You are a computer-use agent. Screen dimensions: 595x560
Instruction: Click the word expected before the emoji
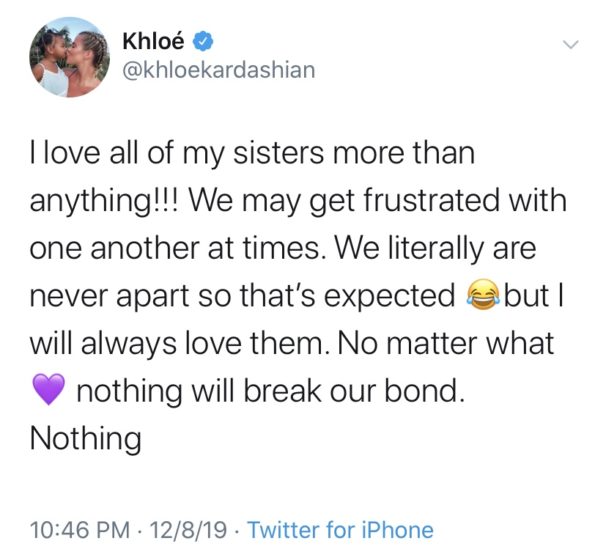click(389, 296)
